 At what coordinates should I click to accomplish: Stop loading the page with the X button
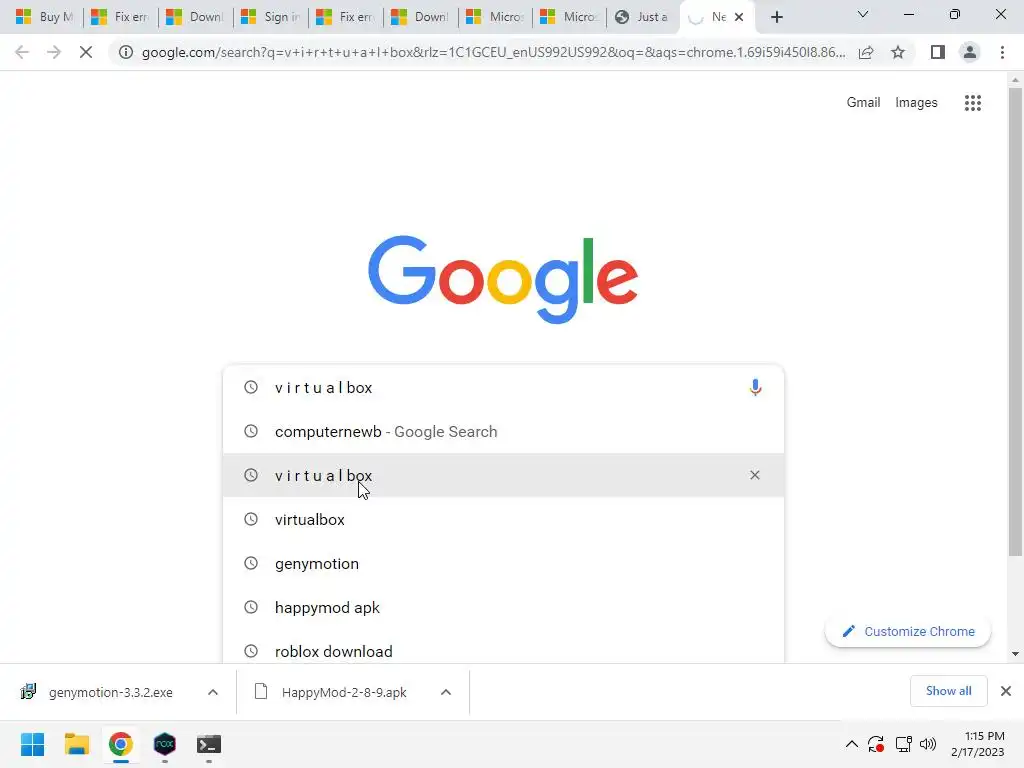pos(86,52)
